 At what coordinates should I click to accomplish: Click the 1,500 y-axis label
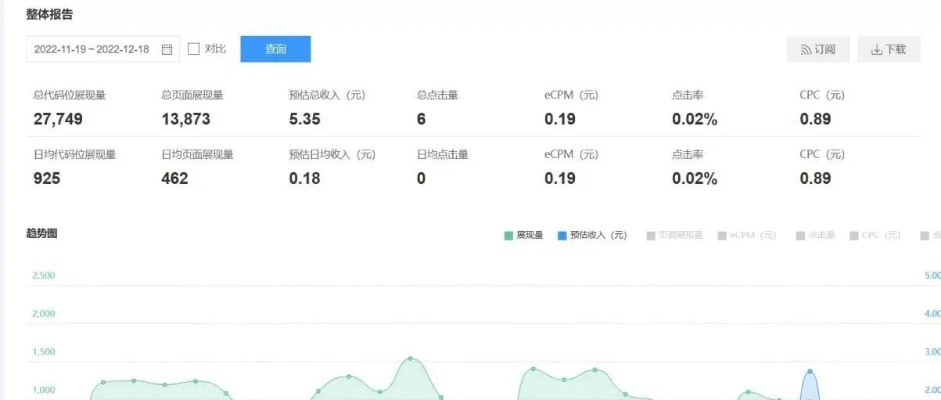[43, 351]
